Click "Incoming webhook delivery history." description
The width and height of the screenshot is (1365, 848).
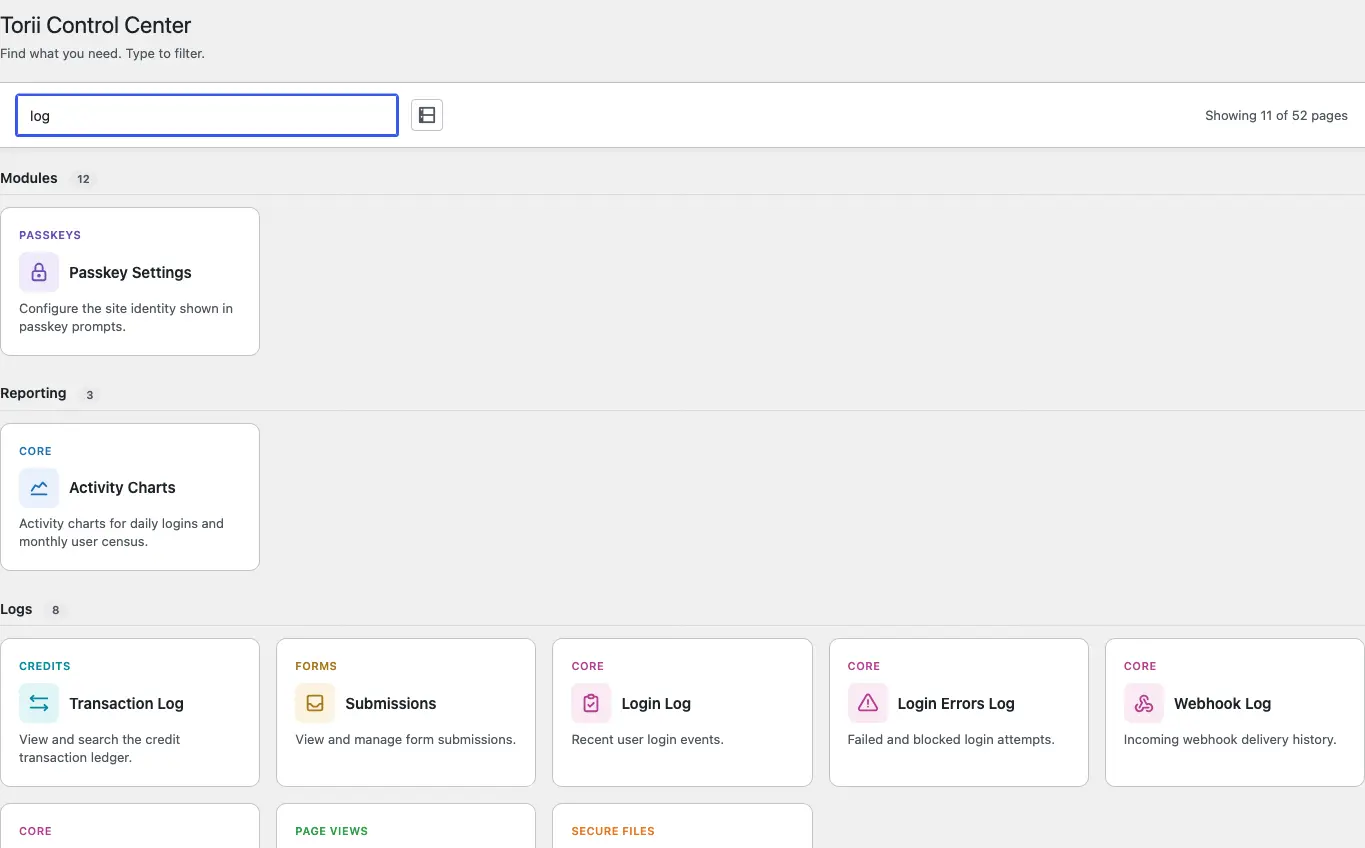tap(1230, 740)
